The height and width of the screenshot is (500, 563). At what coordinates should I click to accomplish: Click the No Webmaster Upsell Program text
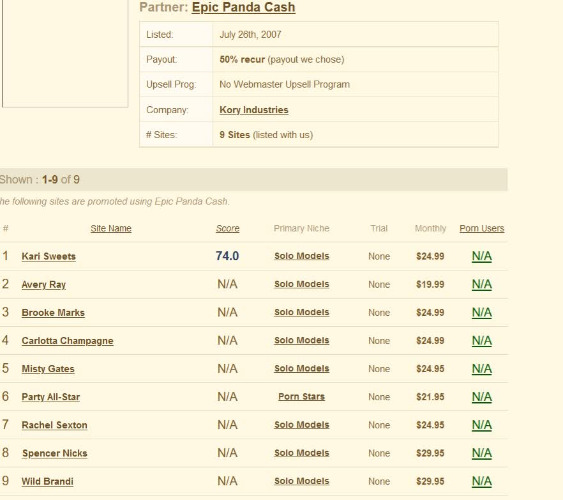tap(284, 84)
